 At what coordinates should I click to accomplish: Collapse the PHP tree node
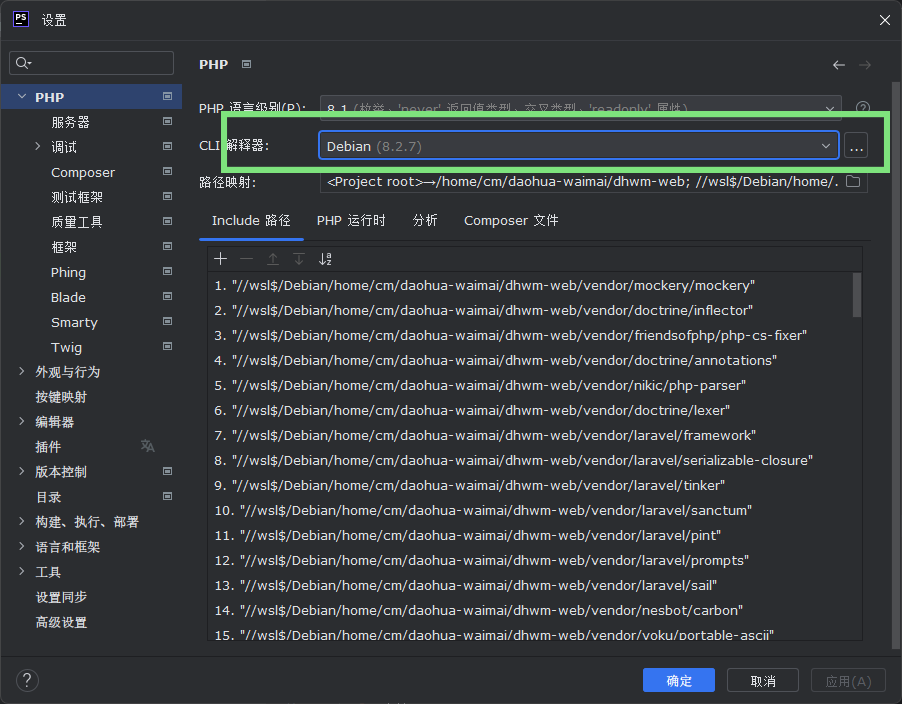click(x=22, y=96)
